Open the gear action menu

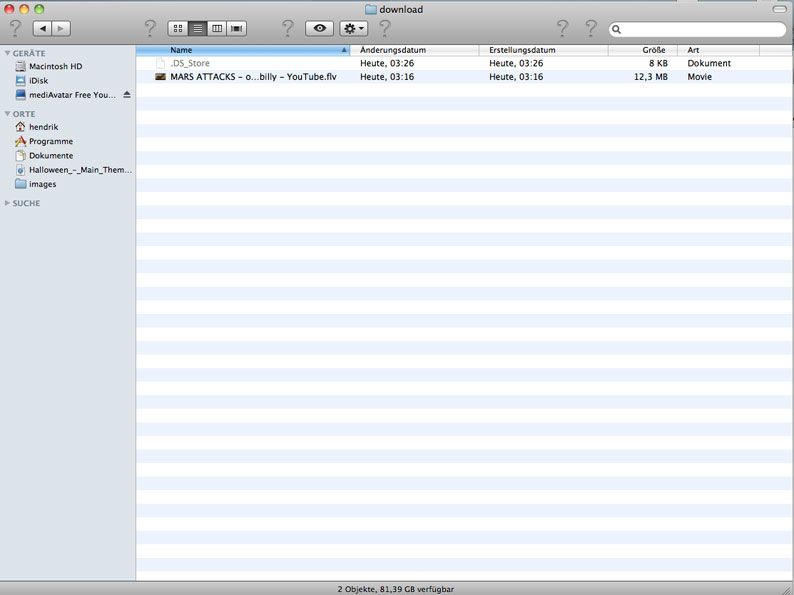(354, 29)
